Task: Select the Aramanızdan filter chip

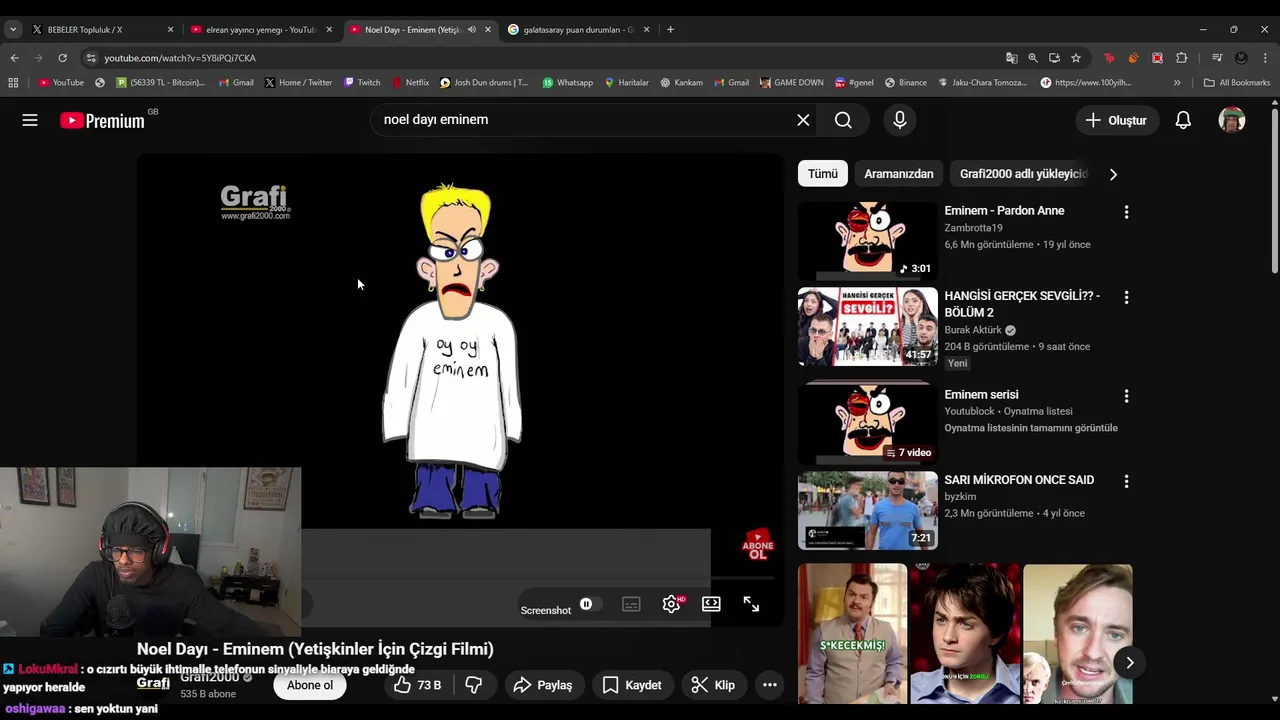Action: click(x=898, y=174)
